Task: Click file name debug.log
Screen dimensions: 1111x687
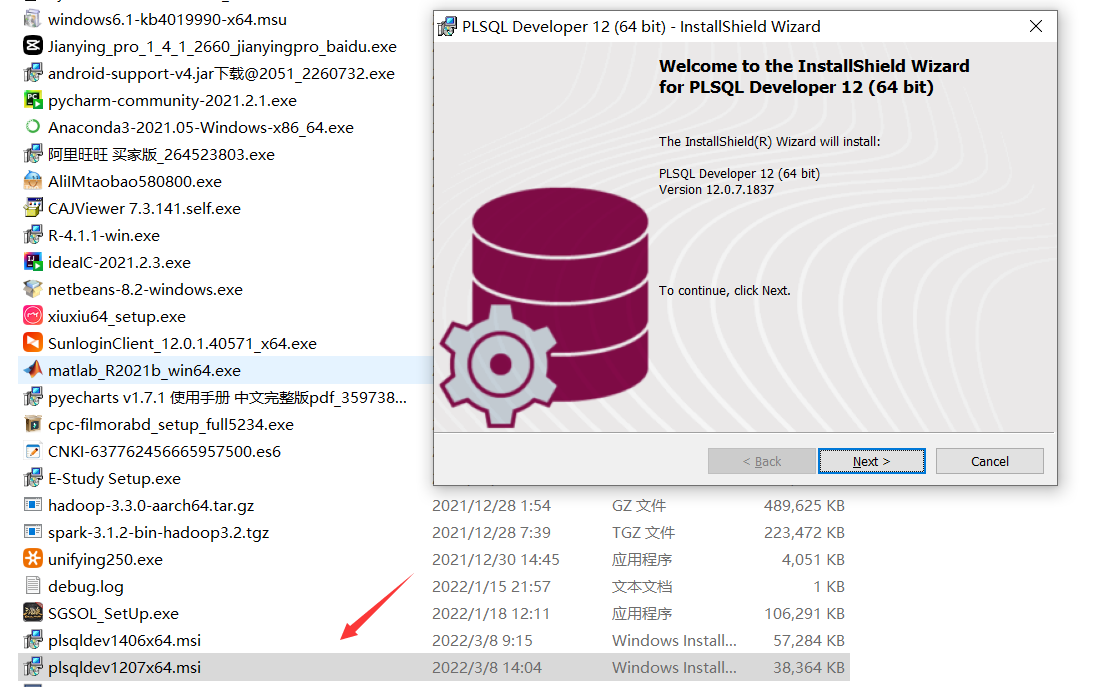Action: pyautogui.click(x=86, y=586)
